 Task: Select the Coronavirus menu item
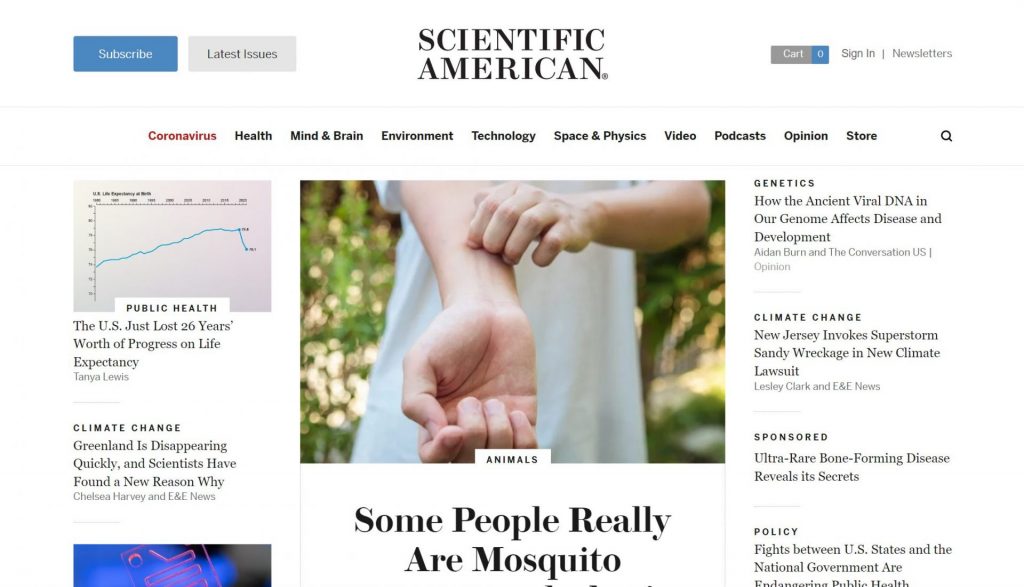pos(182,136)
